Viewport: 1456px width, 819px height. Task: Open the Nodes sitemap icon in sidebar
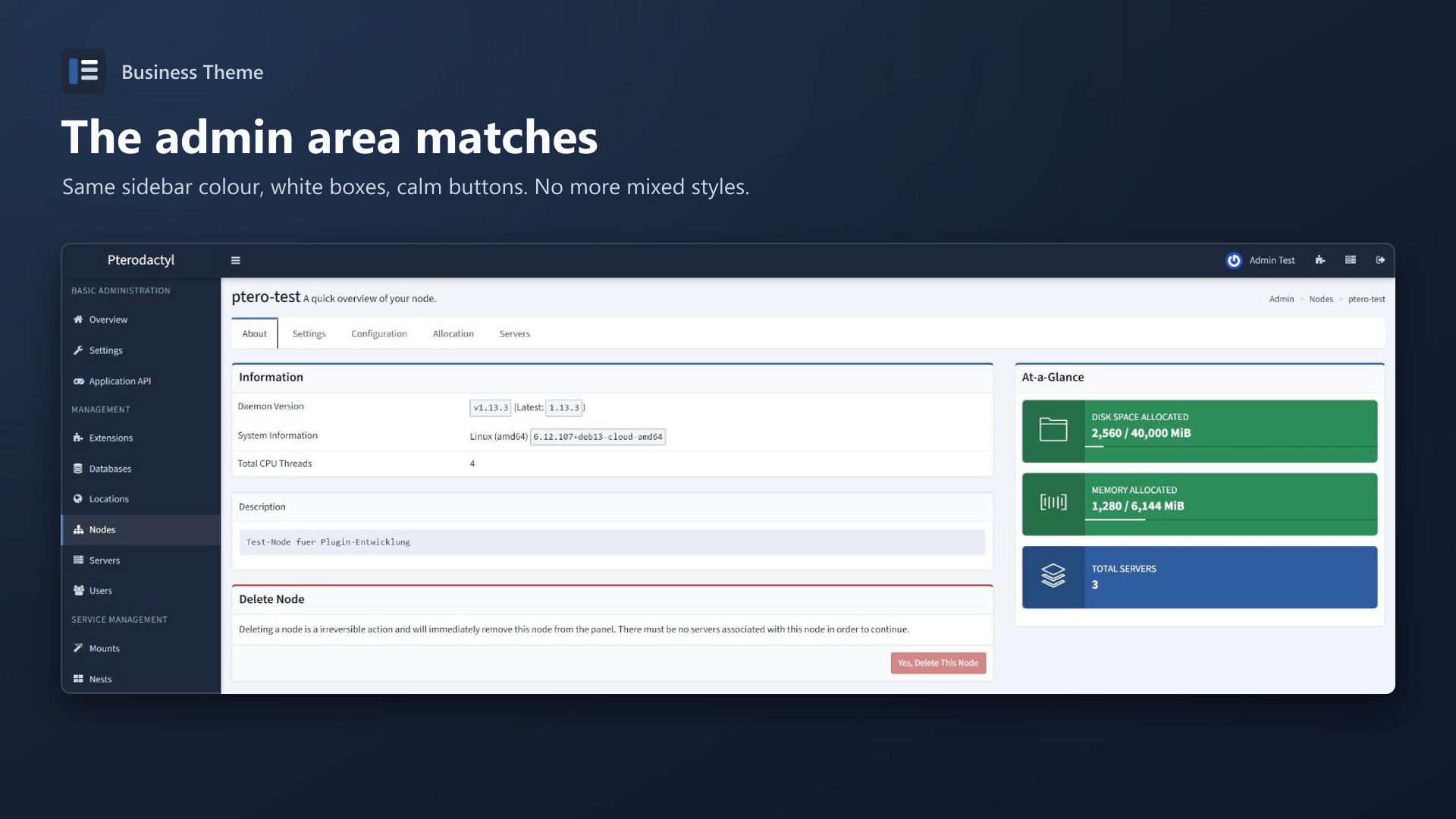point(78,529)
